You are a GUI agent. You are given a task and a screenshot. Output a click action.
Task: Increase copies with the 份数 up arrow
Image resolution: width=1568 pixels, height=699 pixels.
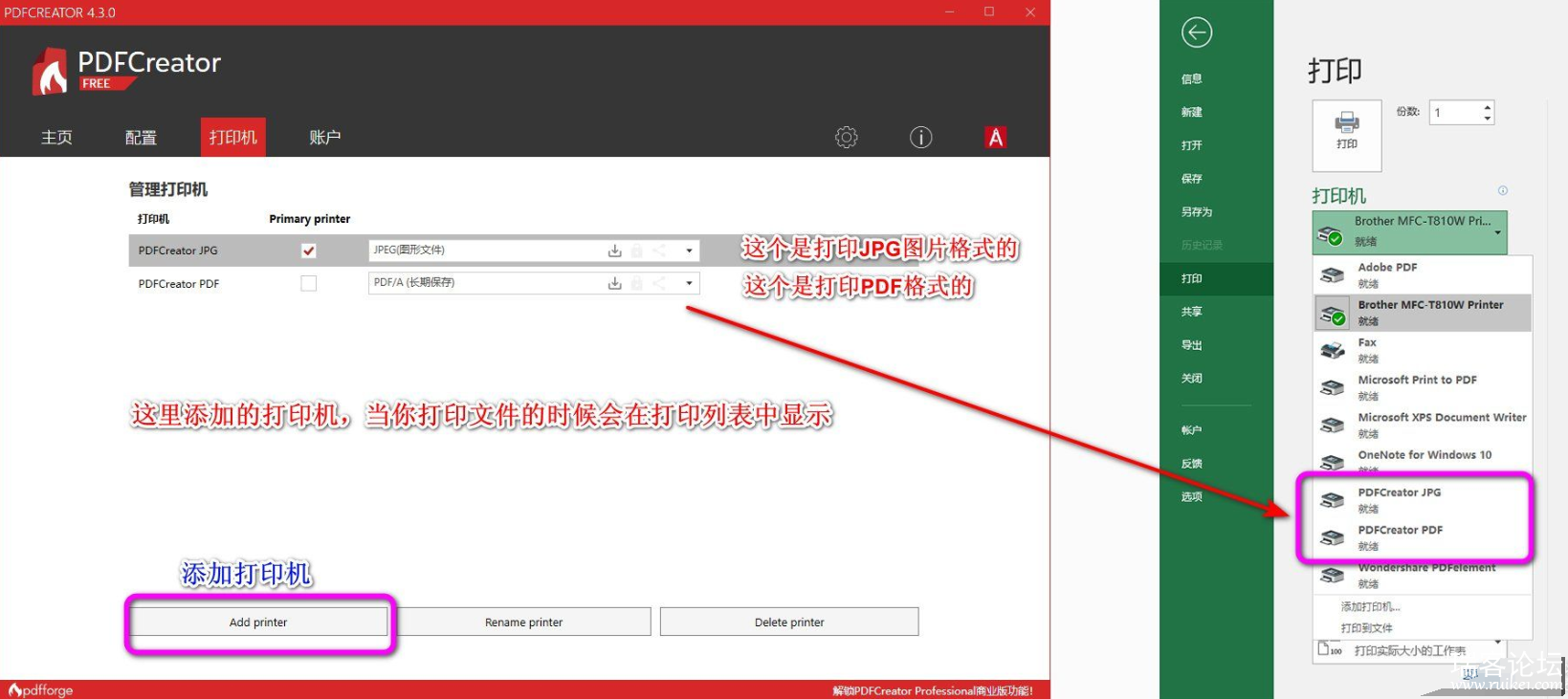click(x=1487, y=107)
